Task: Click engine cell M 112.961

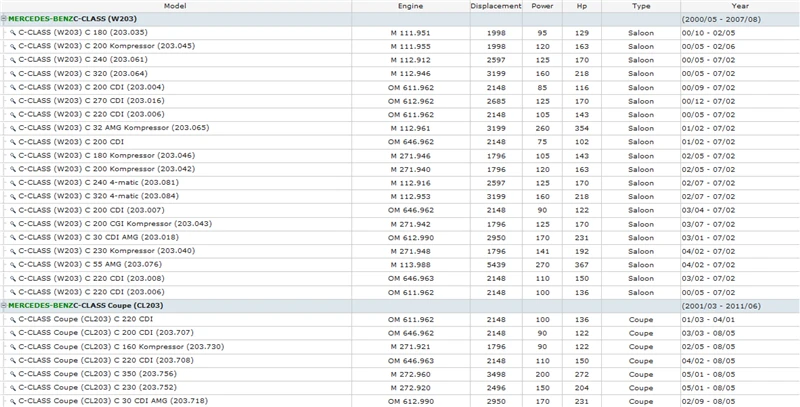Action: coord(410,128)
